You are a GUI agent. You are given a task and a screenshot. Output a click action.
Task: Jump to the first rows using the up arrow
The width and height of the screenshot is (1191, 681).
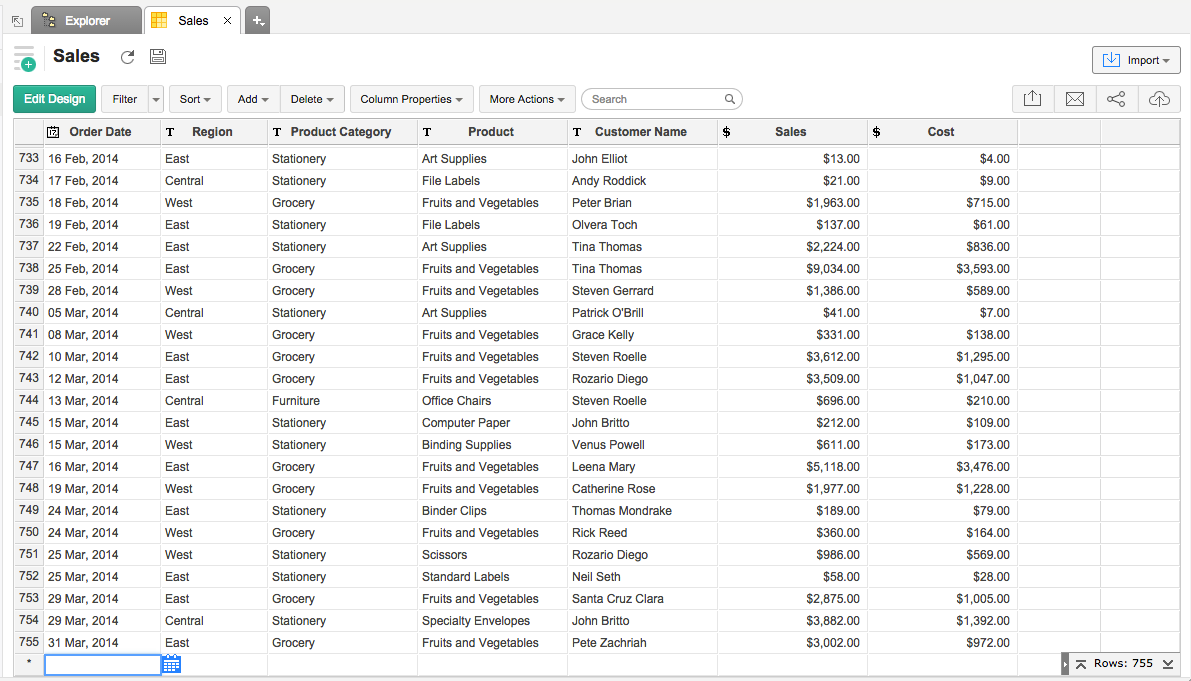[1081, 664]
